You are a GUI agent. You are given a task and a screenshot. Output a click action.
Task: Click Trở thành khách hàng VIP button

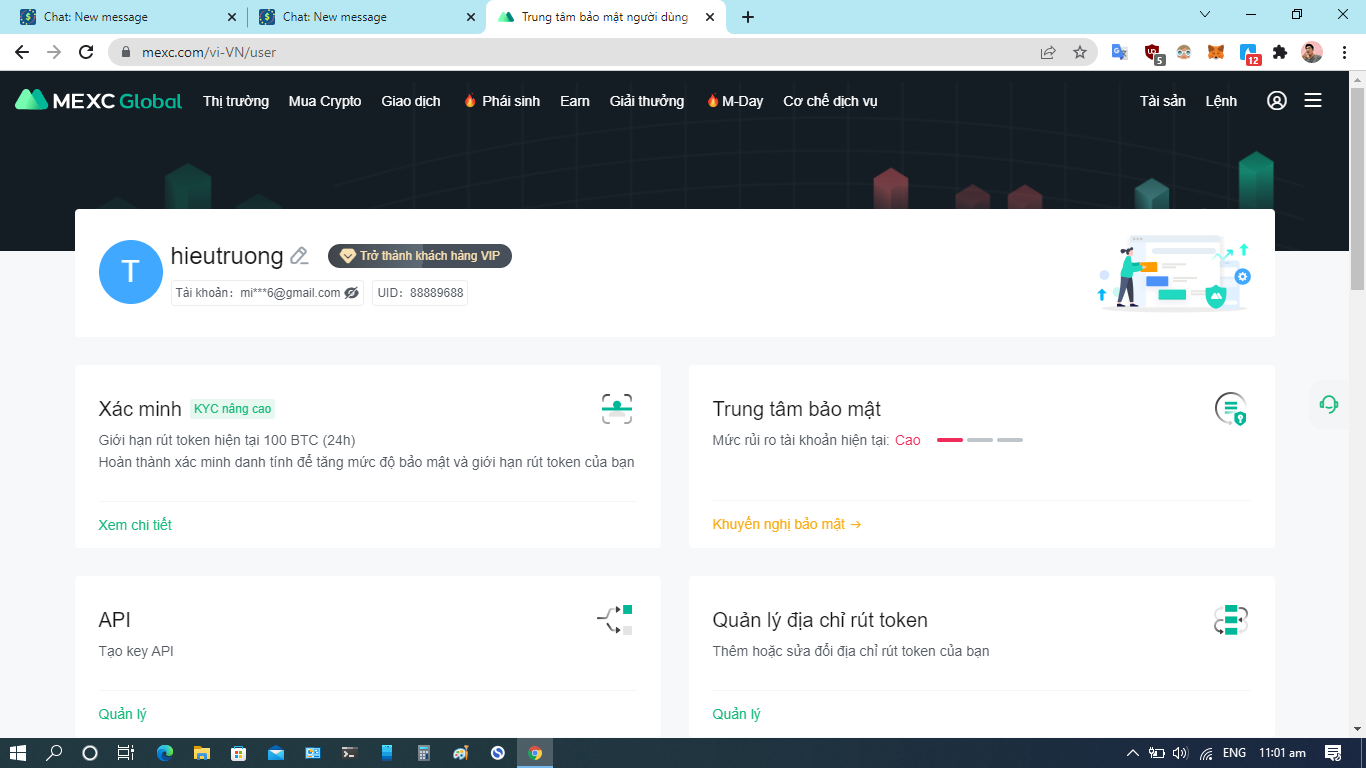coord(420,256)
